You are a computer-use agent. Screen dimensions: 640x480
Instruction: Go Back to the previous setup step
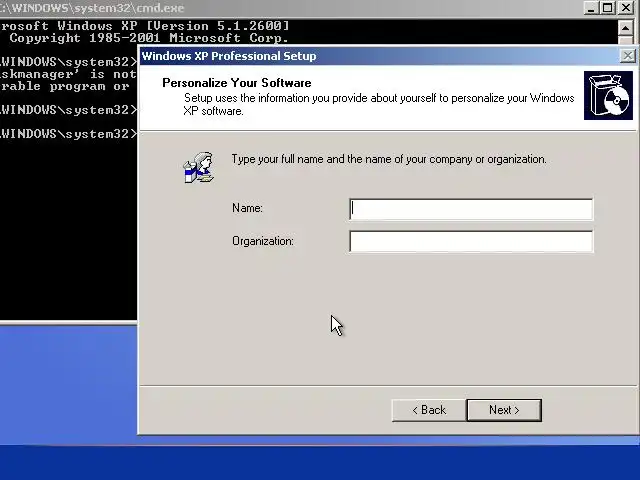point(429,410)
